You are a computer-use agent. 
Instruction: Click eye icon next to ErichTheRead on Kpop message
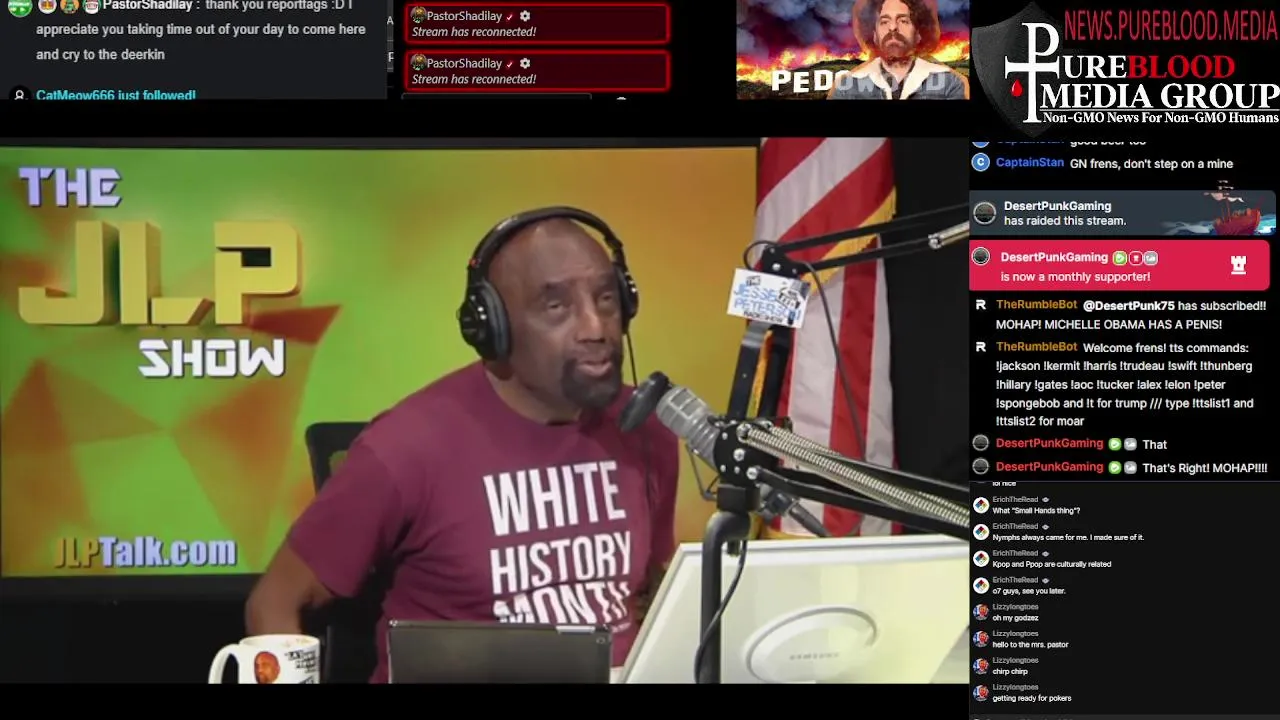tap(1046, 553)
